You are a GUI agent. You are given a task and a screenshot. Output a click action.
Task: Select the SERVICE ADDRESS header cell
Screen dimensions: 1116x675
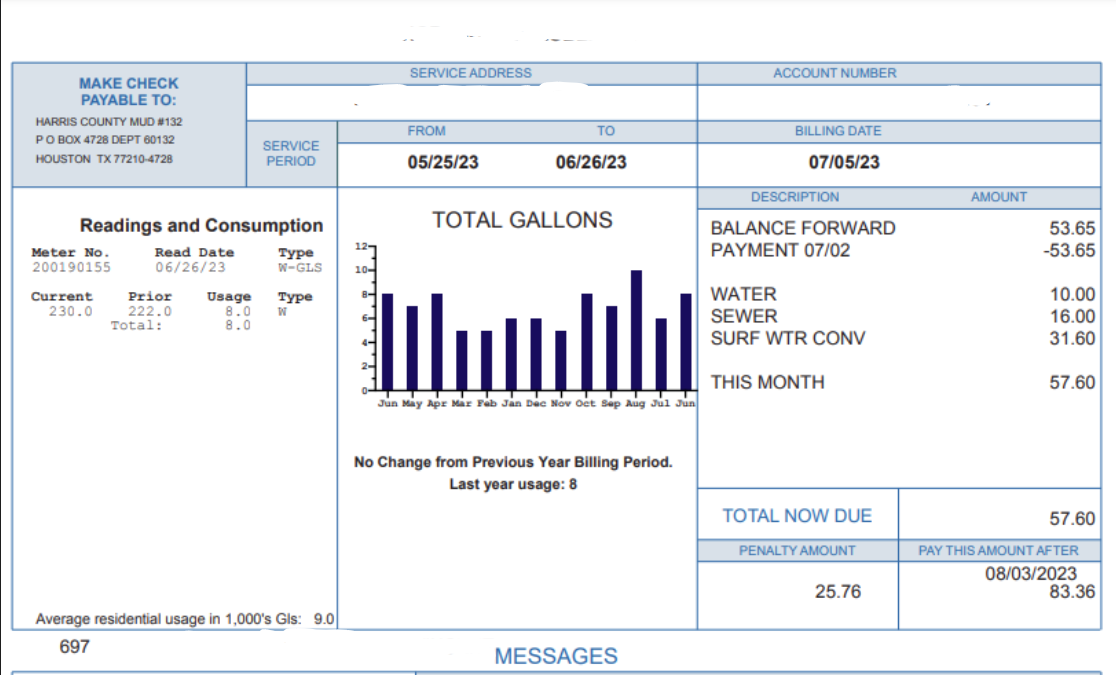(470, 73)
